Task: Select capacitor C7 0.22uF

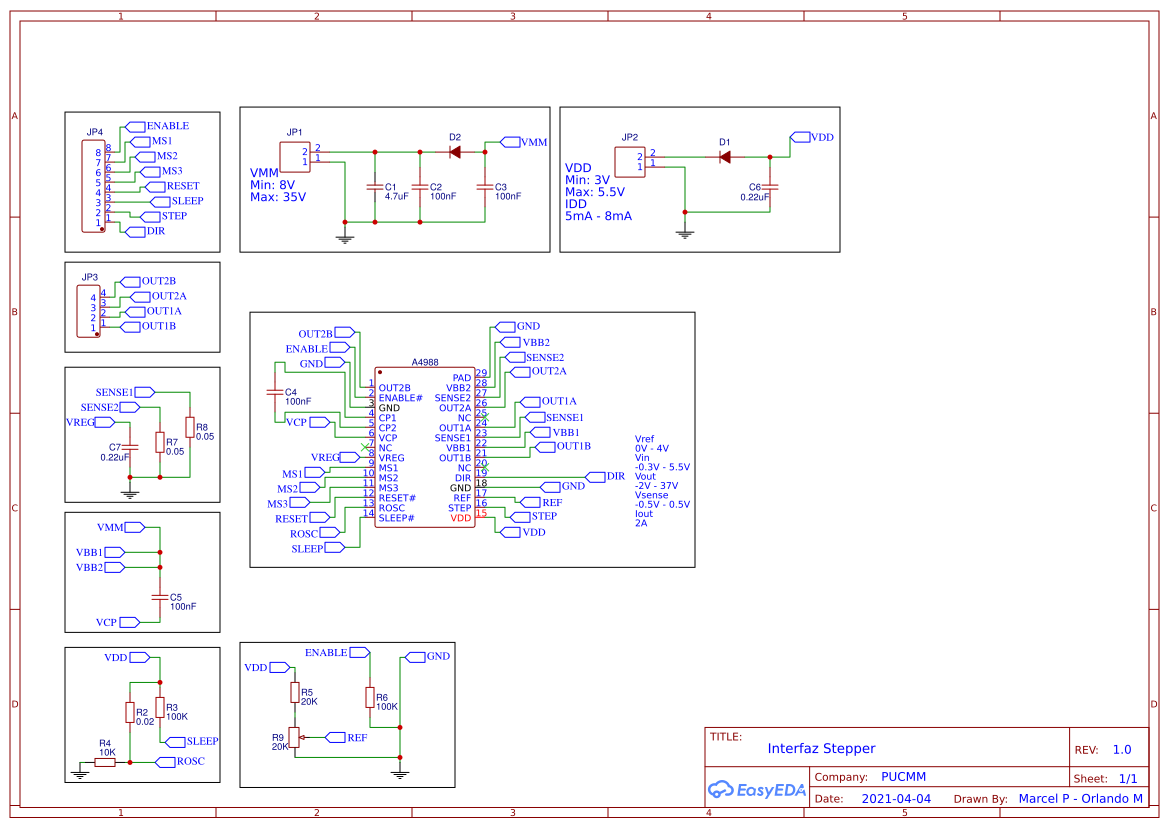Action: pyautogui.click(x=130, y=447)
